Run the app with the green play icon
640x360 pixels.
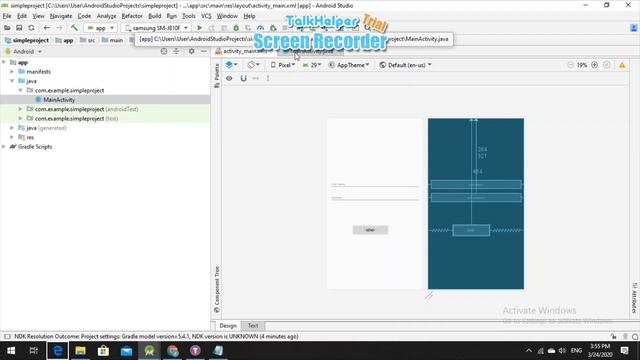200,28
